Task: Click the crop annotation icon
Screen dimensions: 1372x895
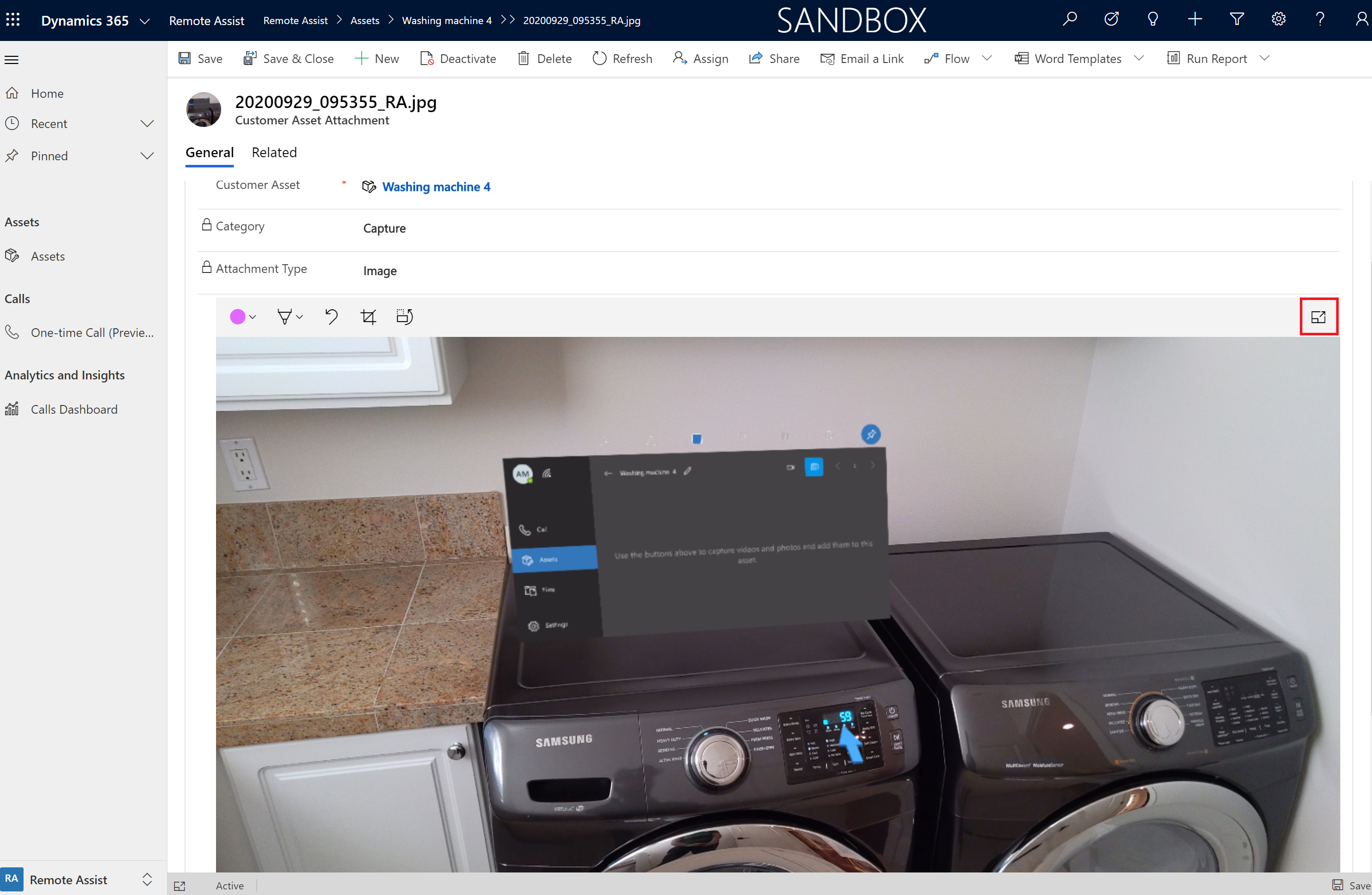Action: tap(368, 317)
